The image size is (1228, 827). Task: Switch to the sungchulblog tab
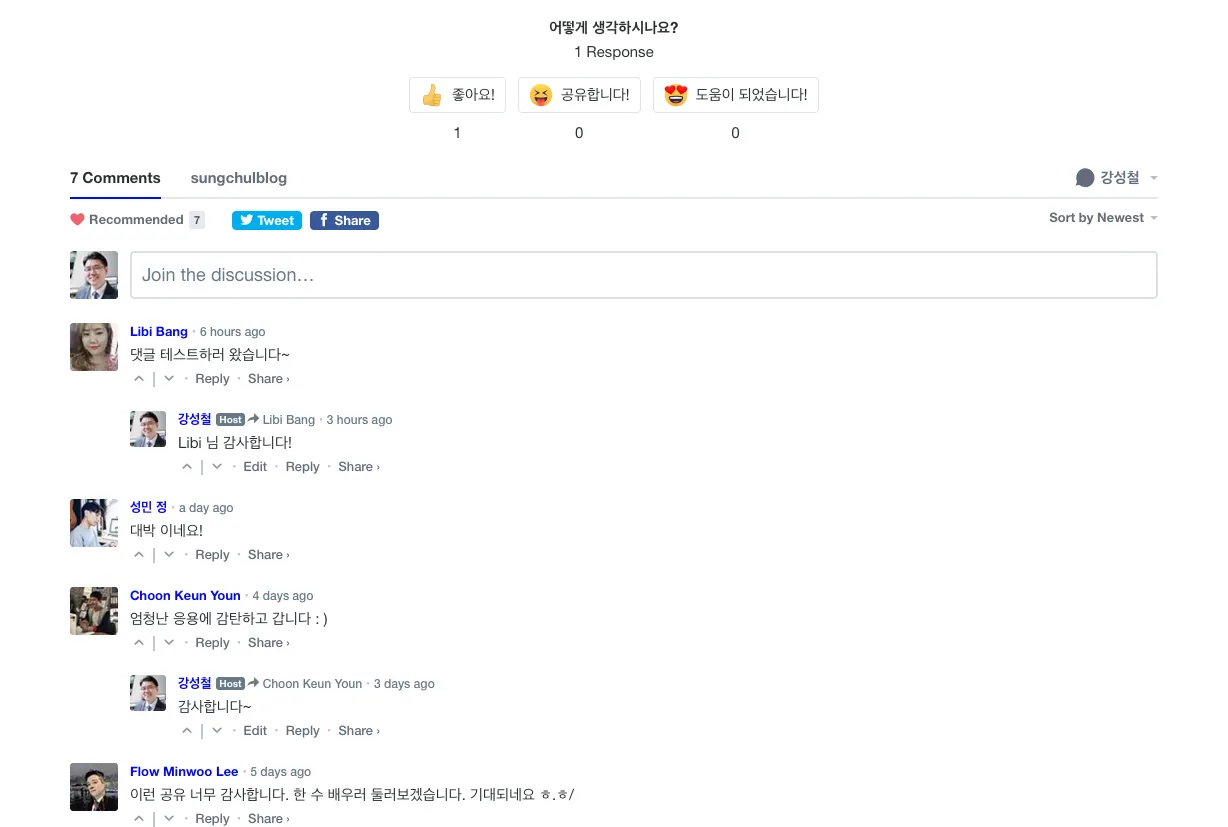[x=239, y=178]
